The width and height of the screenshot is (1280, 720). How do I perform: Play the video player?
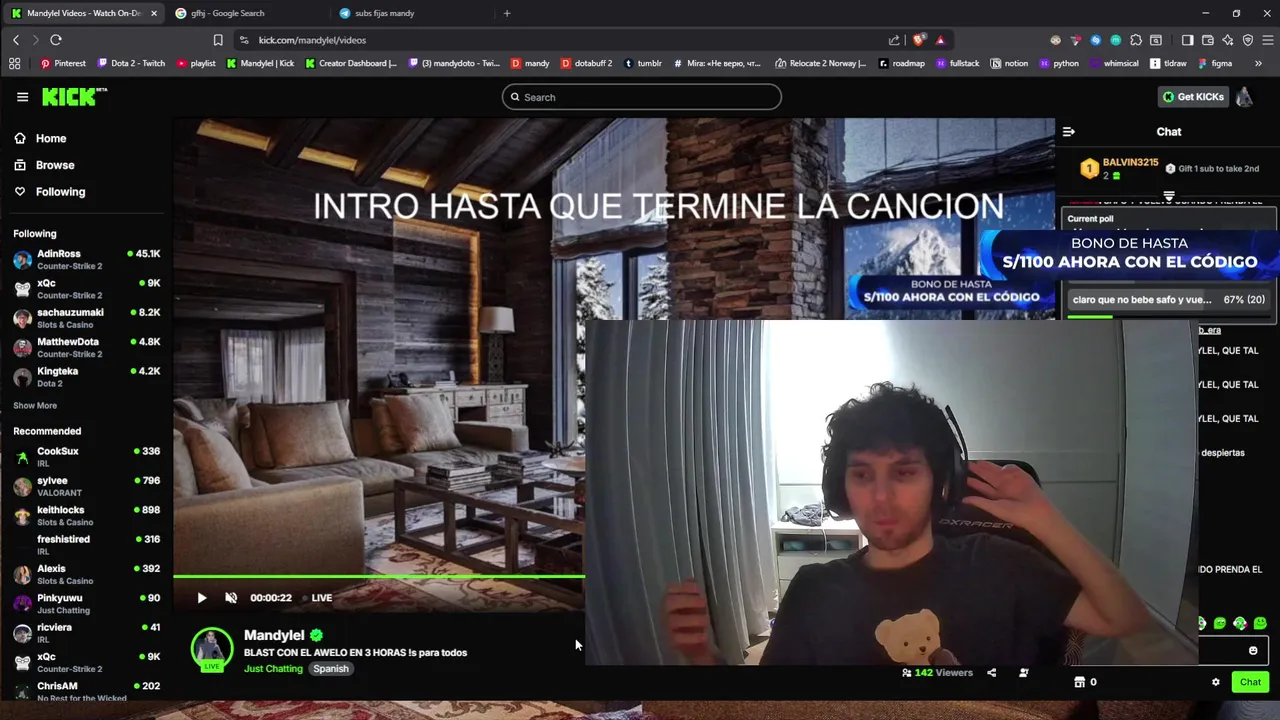click(201, 598)
